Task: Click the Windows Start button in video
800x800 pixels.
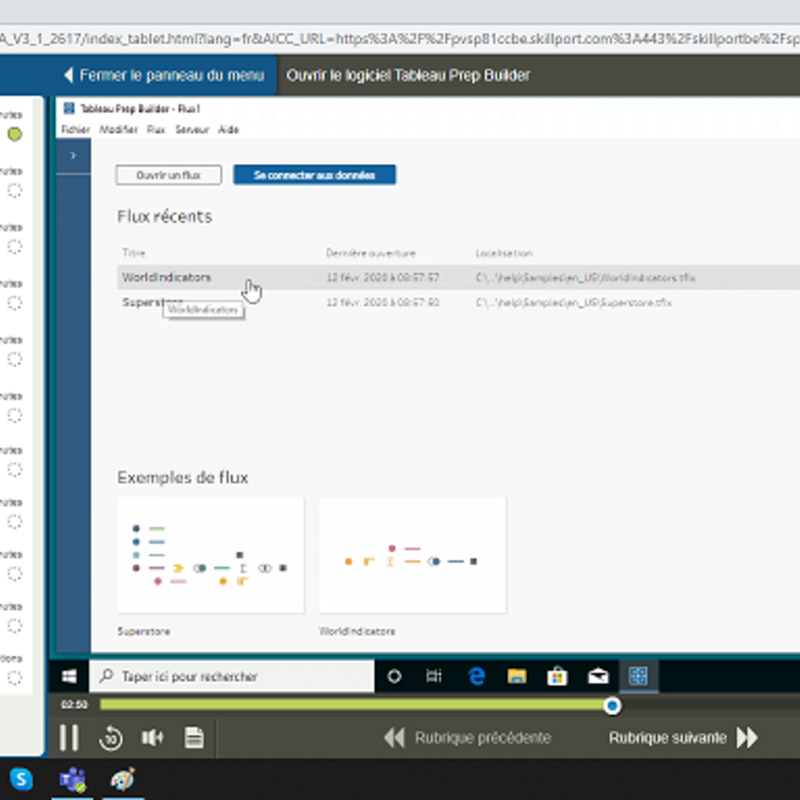Action: coord(69,677)
